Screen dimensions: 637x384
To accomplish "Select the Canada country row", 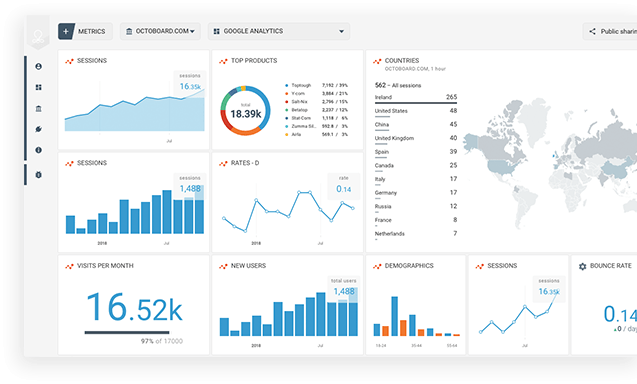I will [416, 166].
